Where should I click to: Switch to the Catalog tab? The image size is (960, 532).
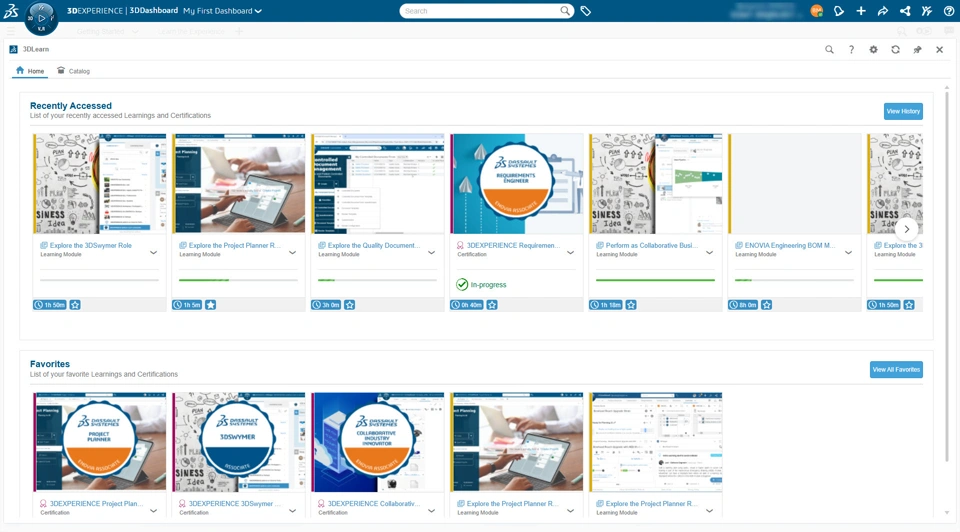(73, 71)
